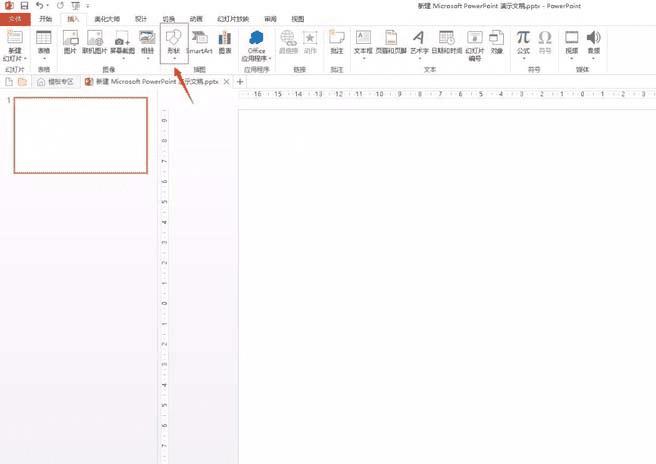
Task: Click the New Slide (新建幻灯片) icon
Action: click(x=15, y=37)
